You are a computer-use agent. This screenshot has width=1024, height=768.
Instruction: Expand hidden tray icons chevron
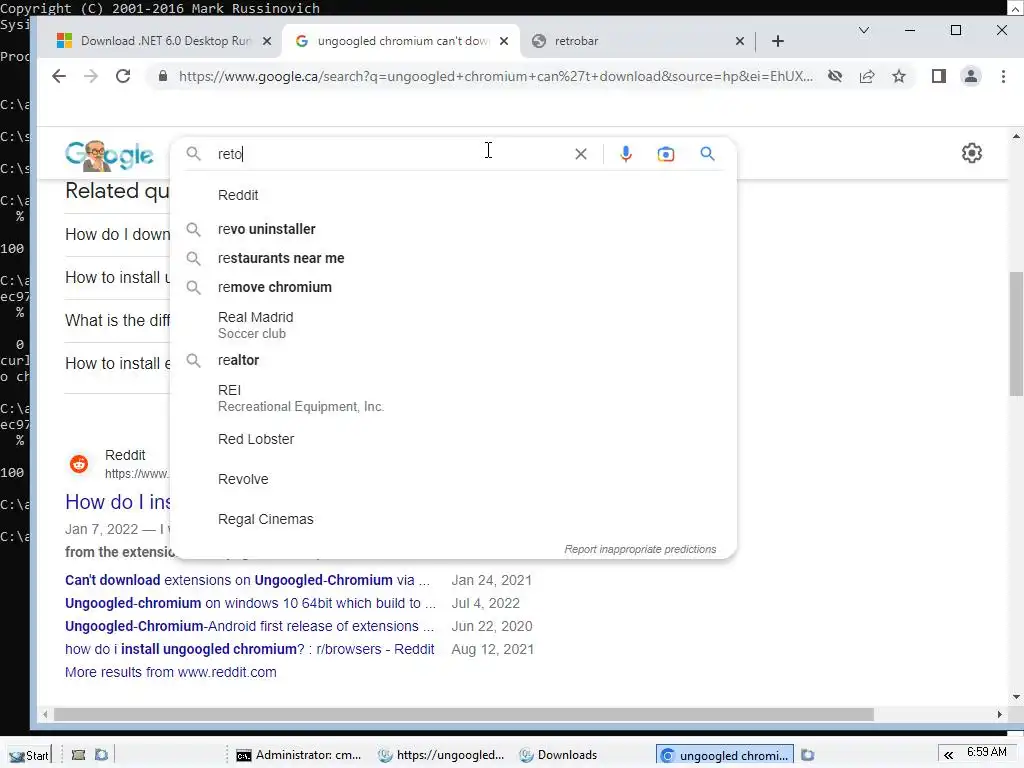948,755
